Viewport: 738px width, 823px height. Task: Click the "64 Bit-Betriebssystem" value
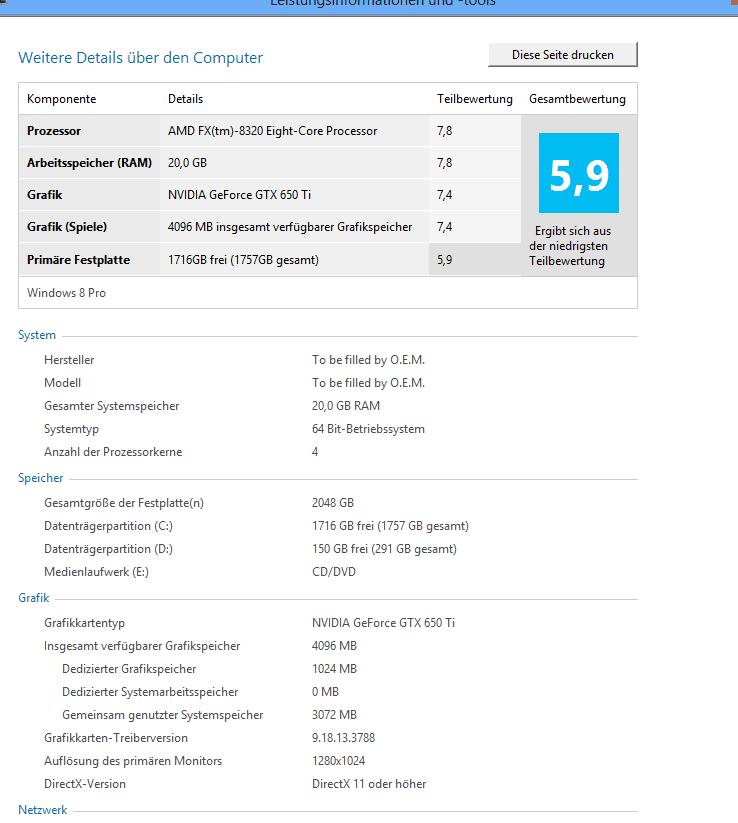point(368,429)
